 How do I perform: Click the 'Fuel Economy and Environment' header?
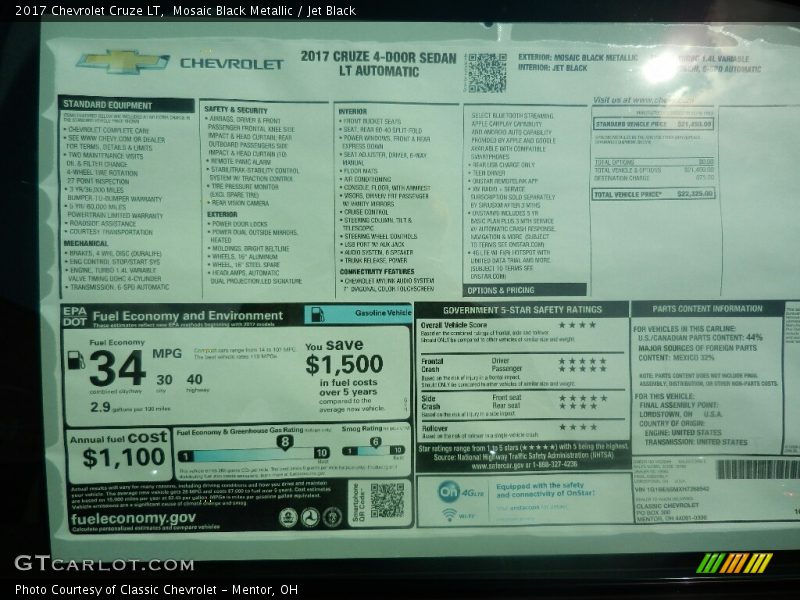point(188,316)
